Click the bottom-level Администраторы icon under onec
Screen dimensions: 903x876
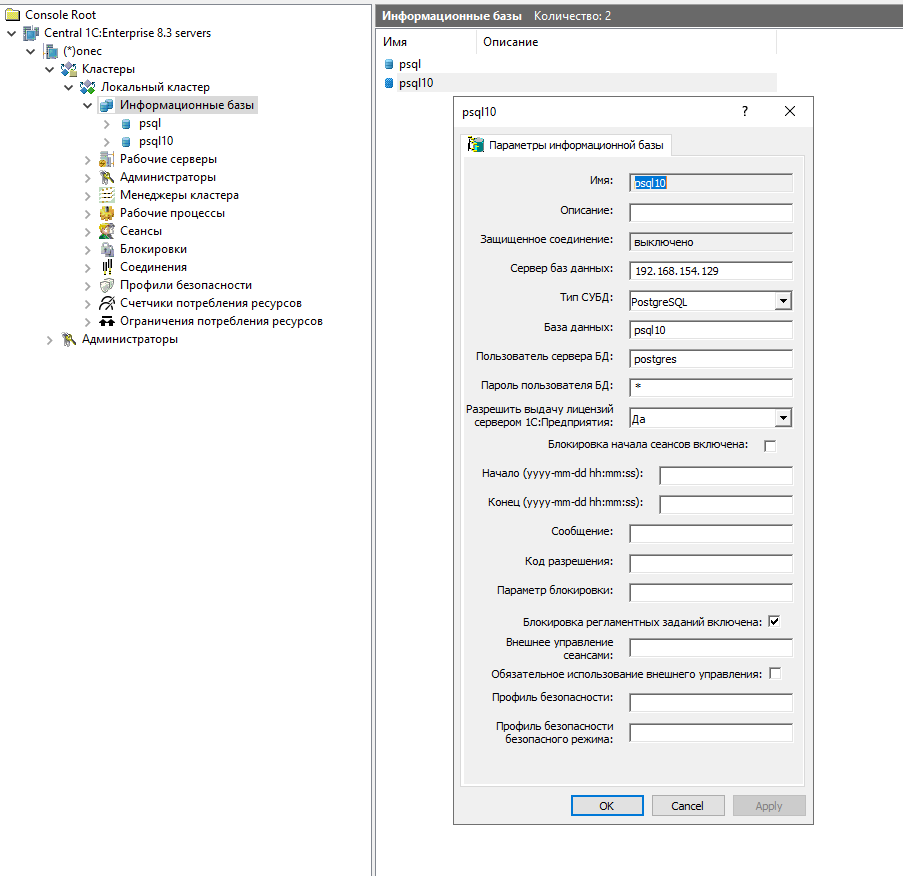point(69,339)
